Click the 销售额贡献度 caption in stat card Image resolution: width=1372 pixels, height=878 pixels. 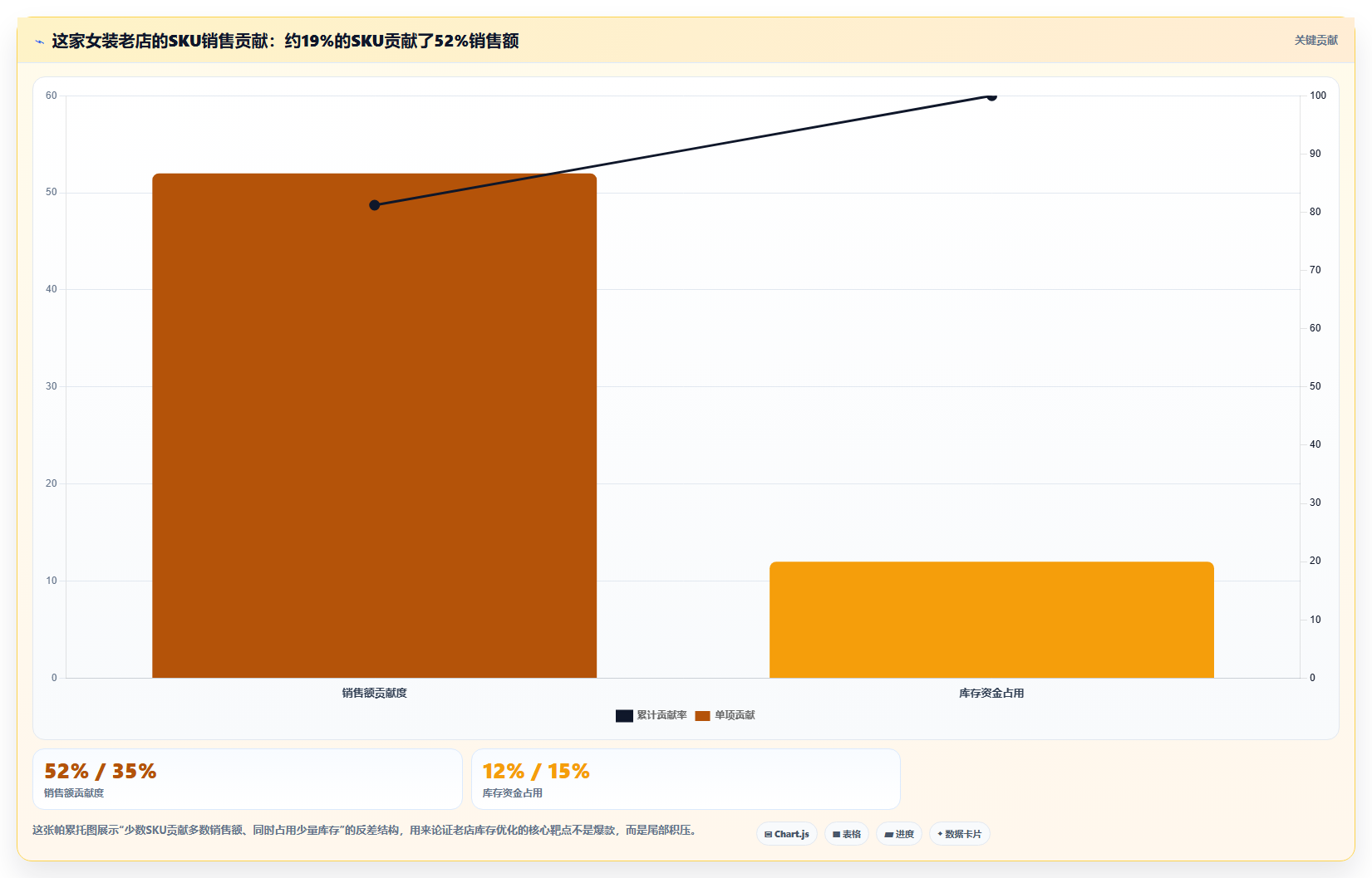(x=74, y=793)
